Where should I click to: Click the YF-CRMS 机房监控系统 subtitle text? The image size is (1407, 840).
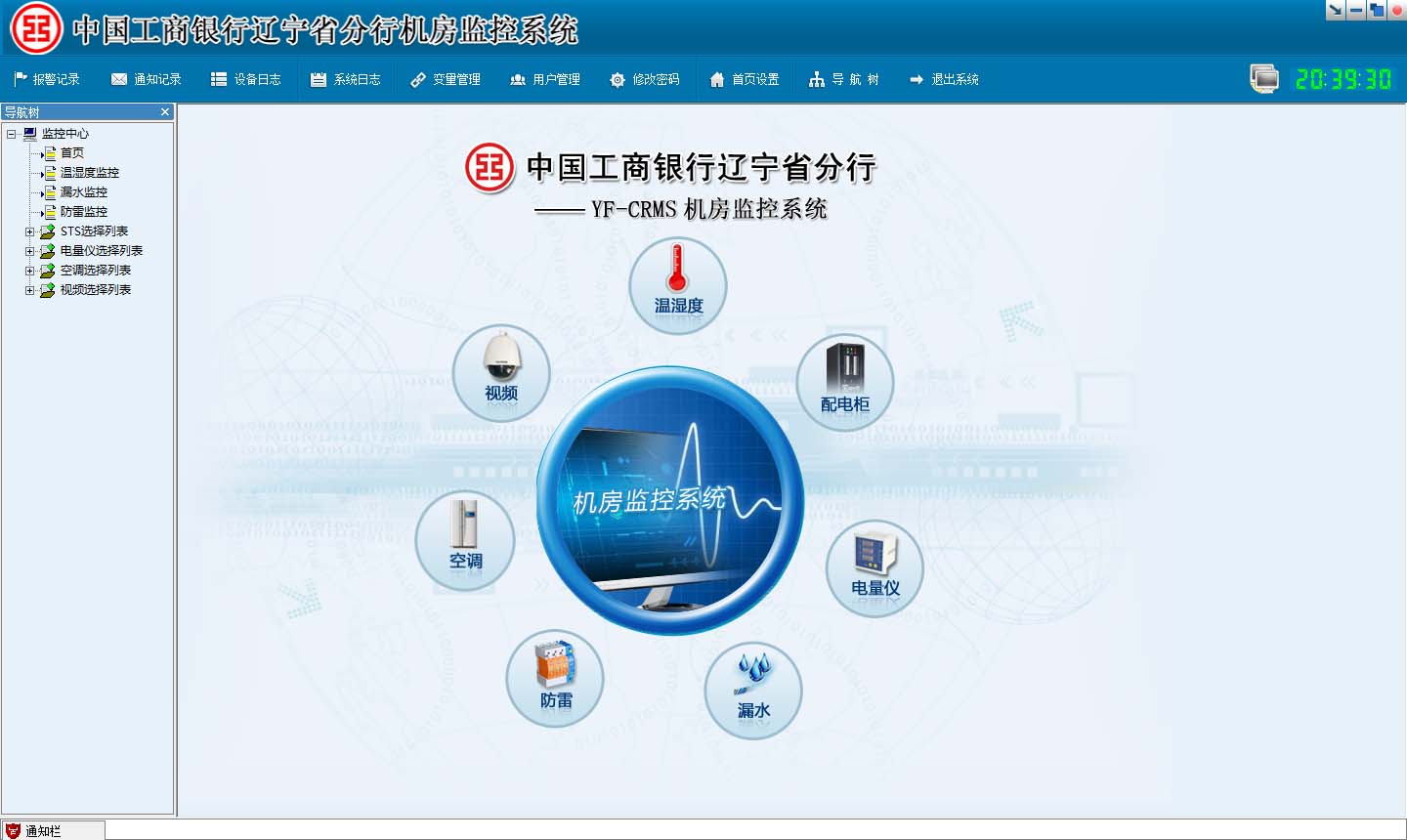pyautogui.click(x=709, y=209)
